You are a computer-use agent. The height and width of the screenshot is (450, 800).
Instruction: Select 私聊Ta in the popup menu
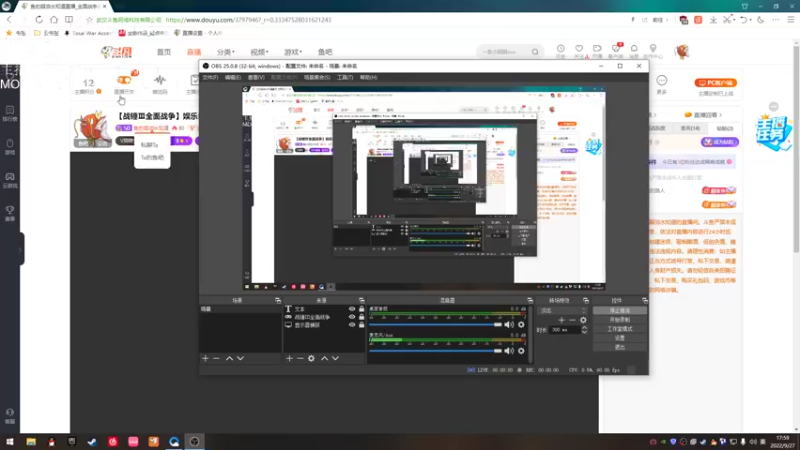(x=149, y=145)
